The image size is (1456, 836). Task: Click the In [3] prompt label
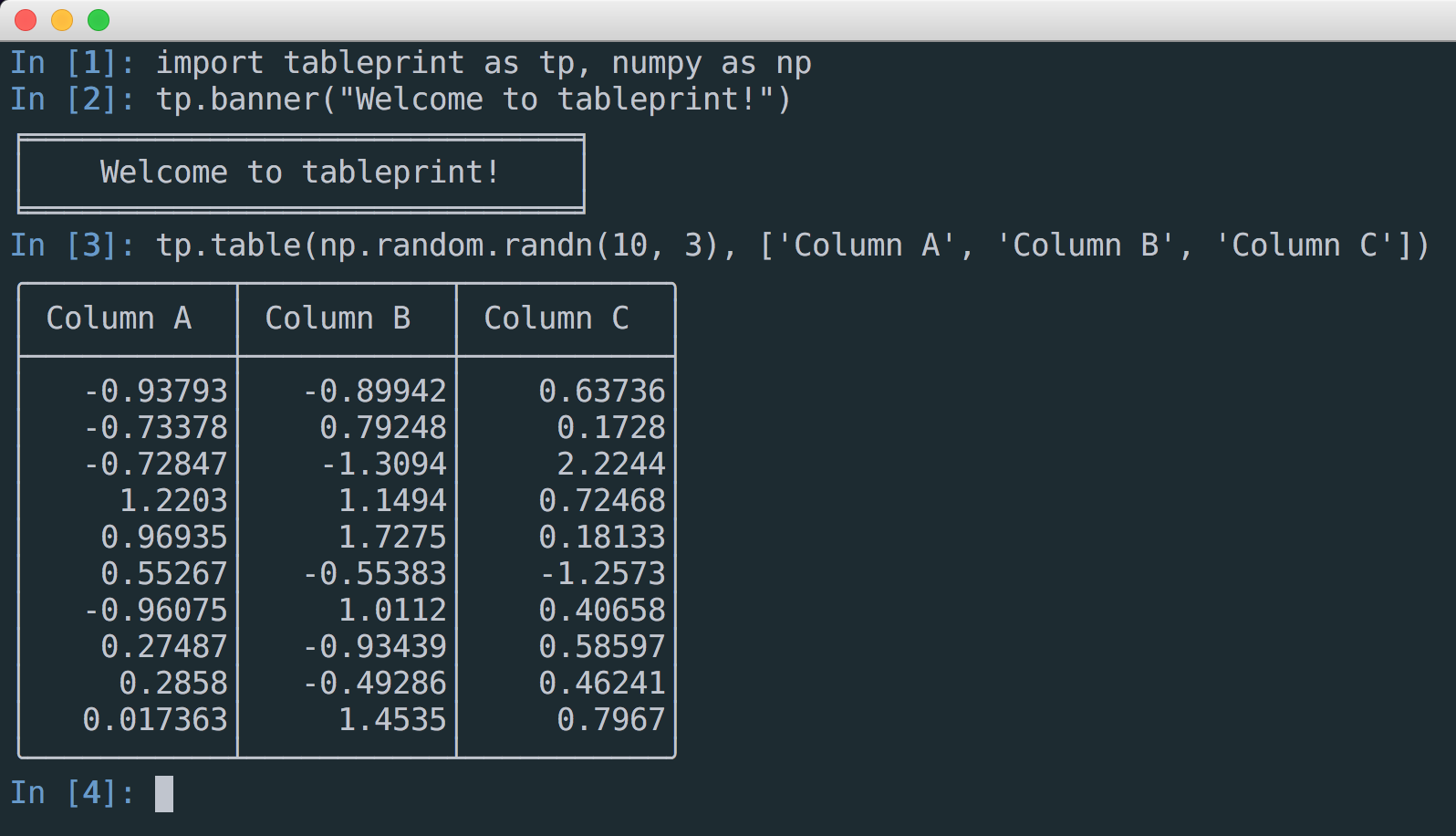coord(72,246)
